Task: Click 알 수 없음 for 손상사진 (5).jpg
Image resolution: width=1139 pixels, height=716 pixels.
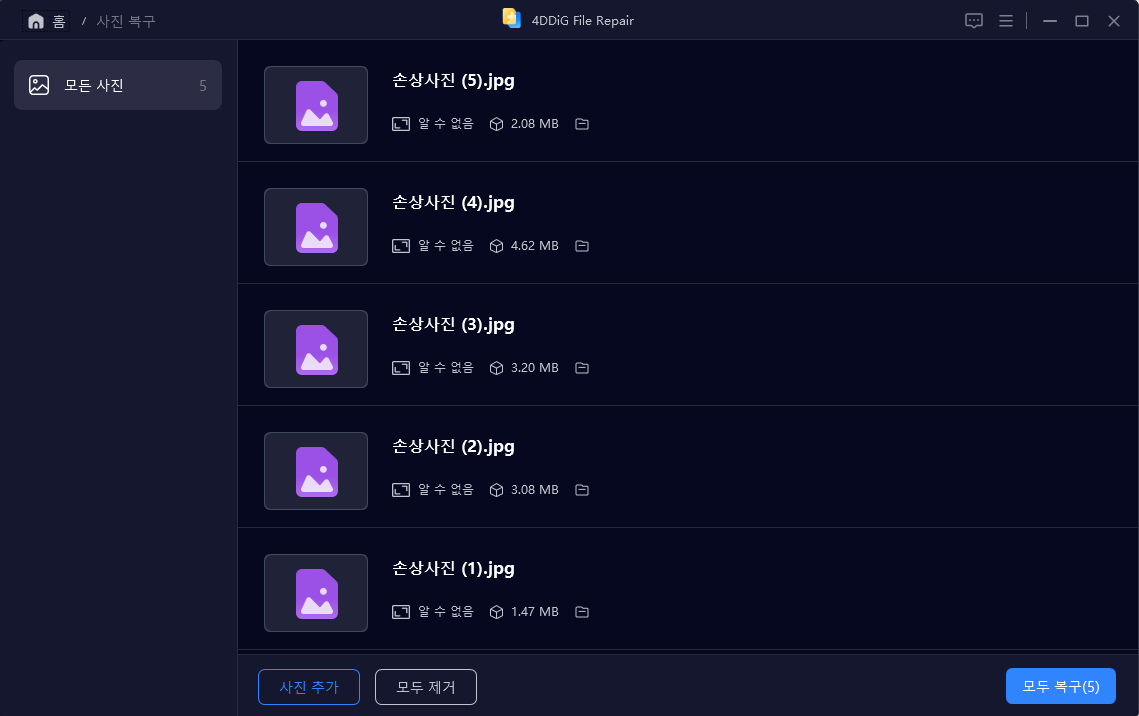Action: 446,124
